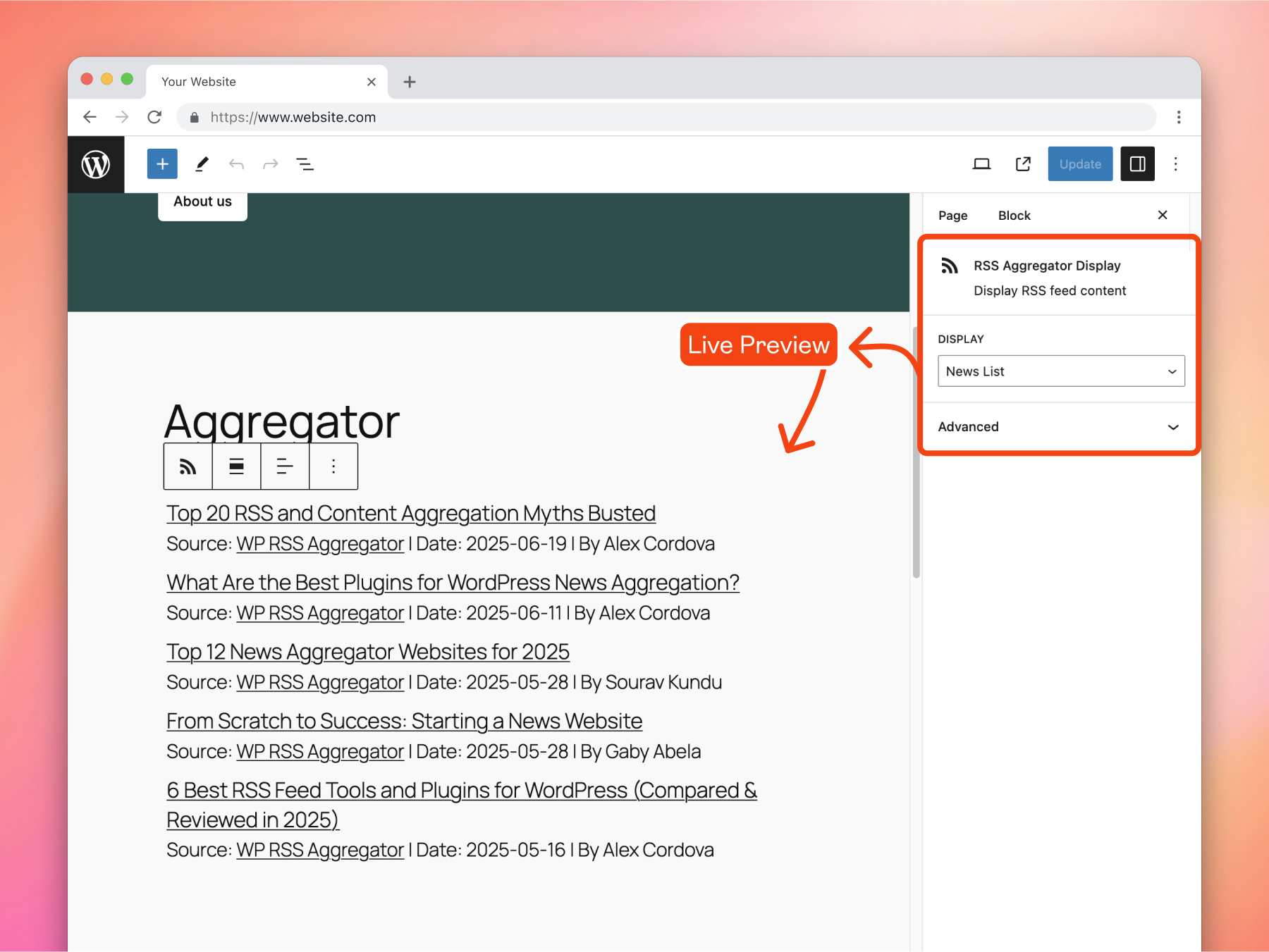Open Best Plugins for WordPress News Aggregation link
The image size is (1269, 952).
tap(453, 583)
